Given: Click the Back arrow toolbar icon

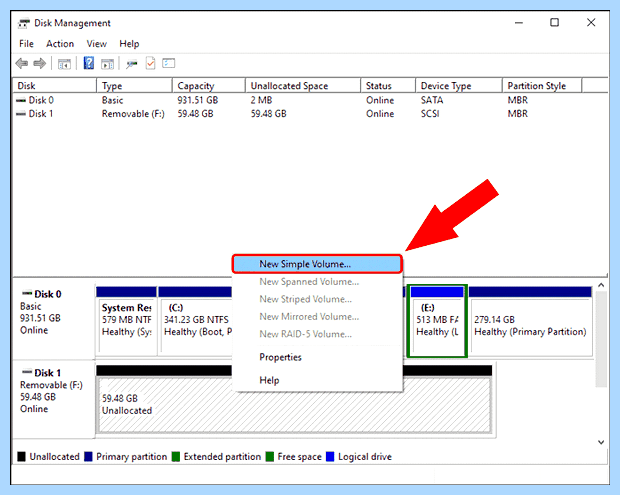Looking at the screenshot, I should 22,63.
